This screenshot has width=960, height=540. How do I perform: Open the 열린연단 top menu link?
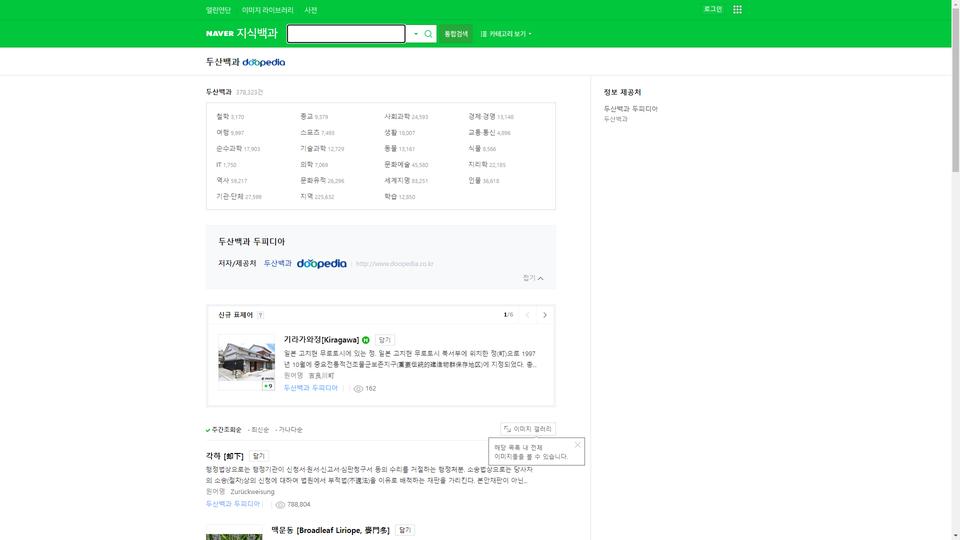click(218, 10)
